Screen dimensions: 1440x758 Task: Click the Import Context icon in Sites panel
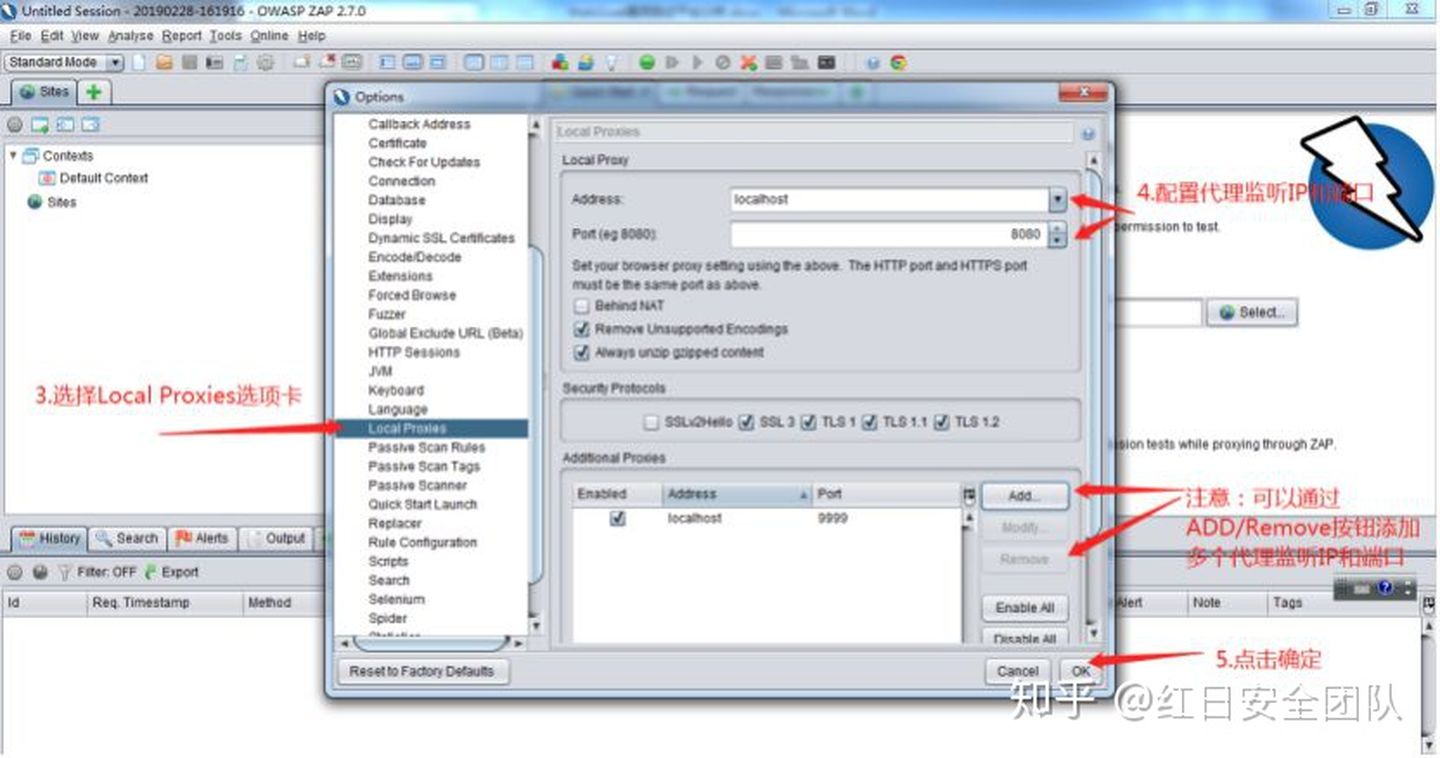click(x=65, y=125)
